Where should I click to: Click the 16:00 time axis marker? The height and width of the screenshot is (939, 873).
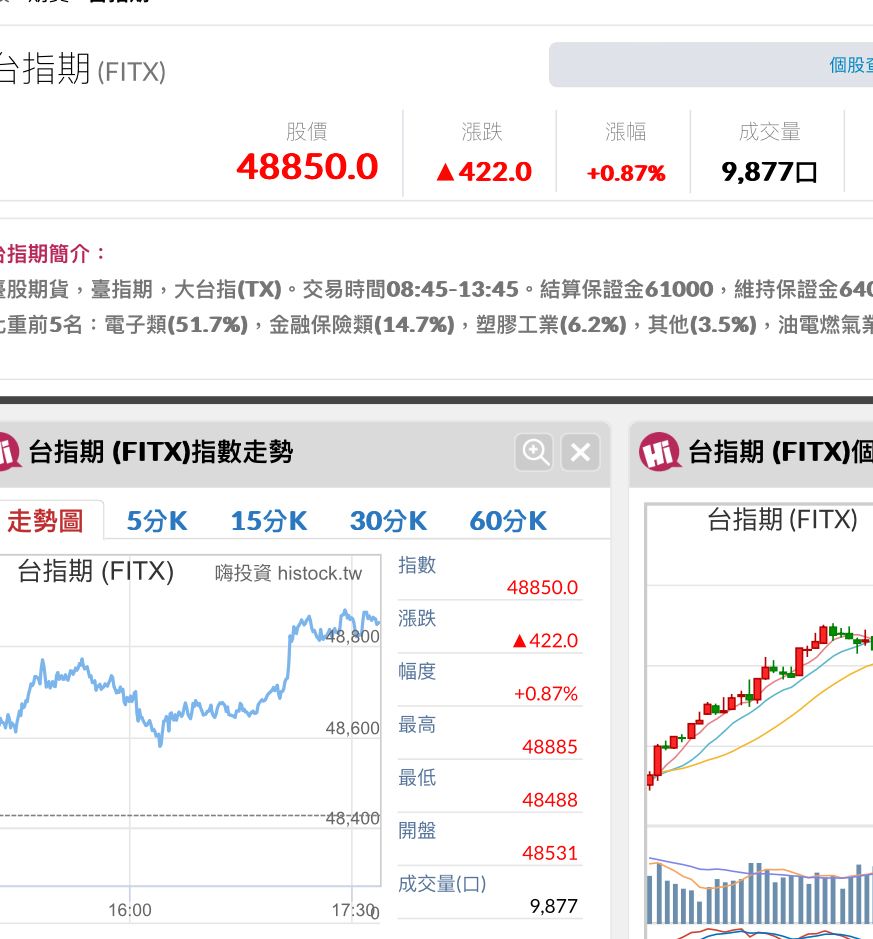(x=130, y=910)
